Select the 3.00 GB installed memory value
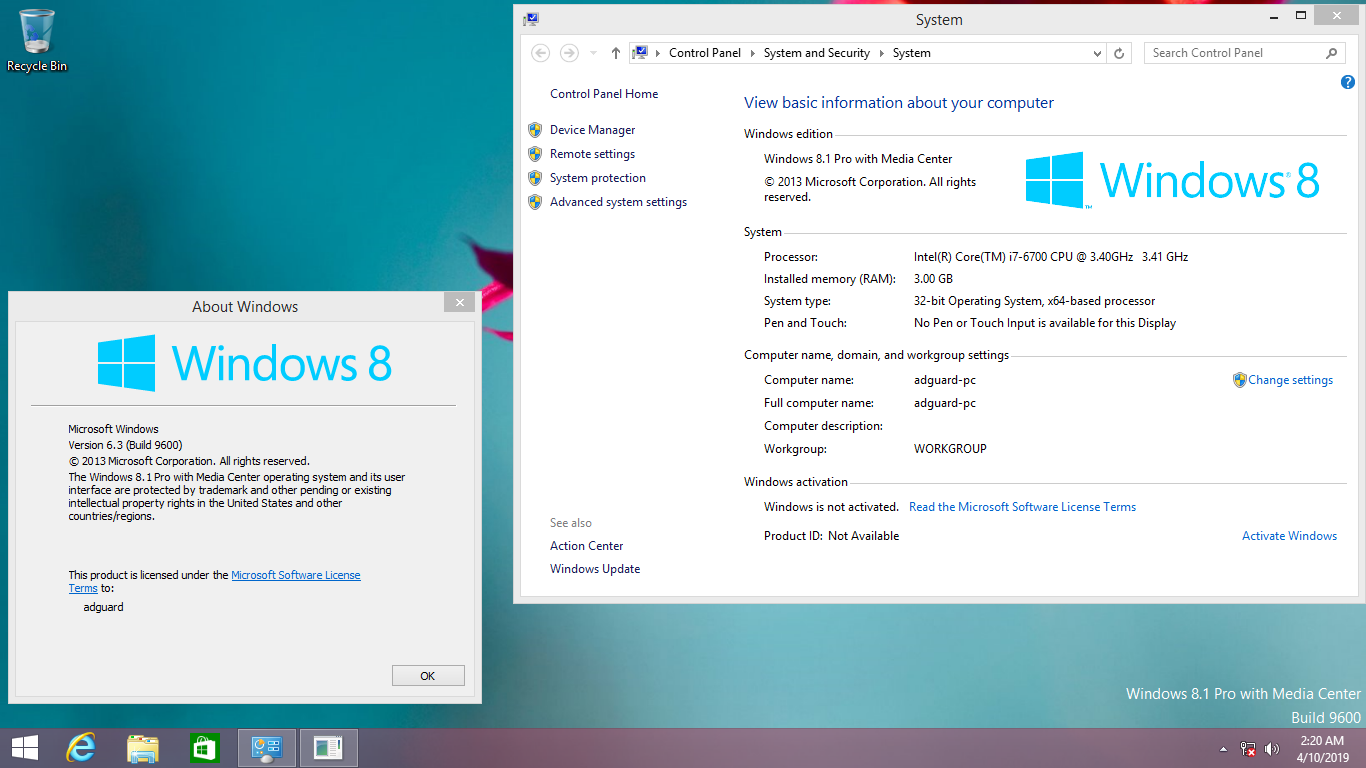 (933, 279)
